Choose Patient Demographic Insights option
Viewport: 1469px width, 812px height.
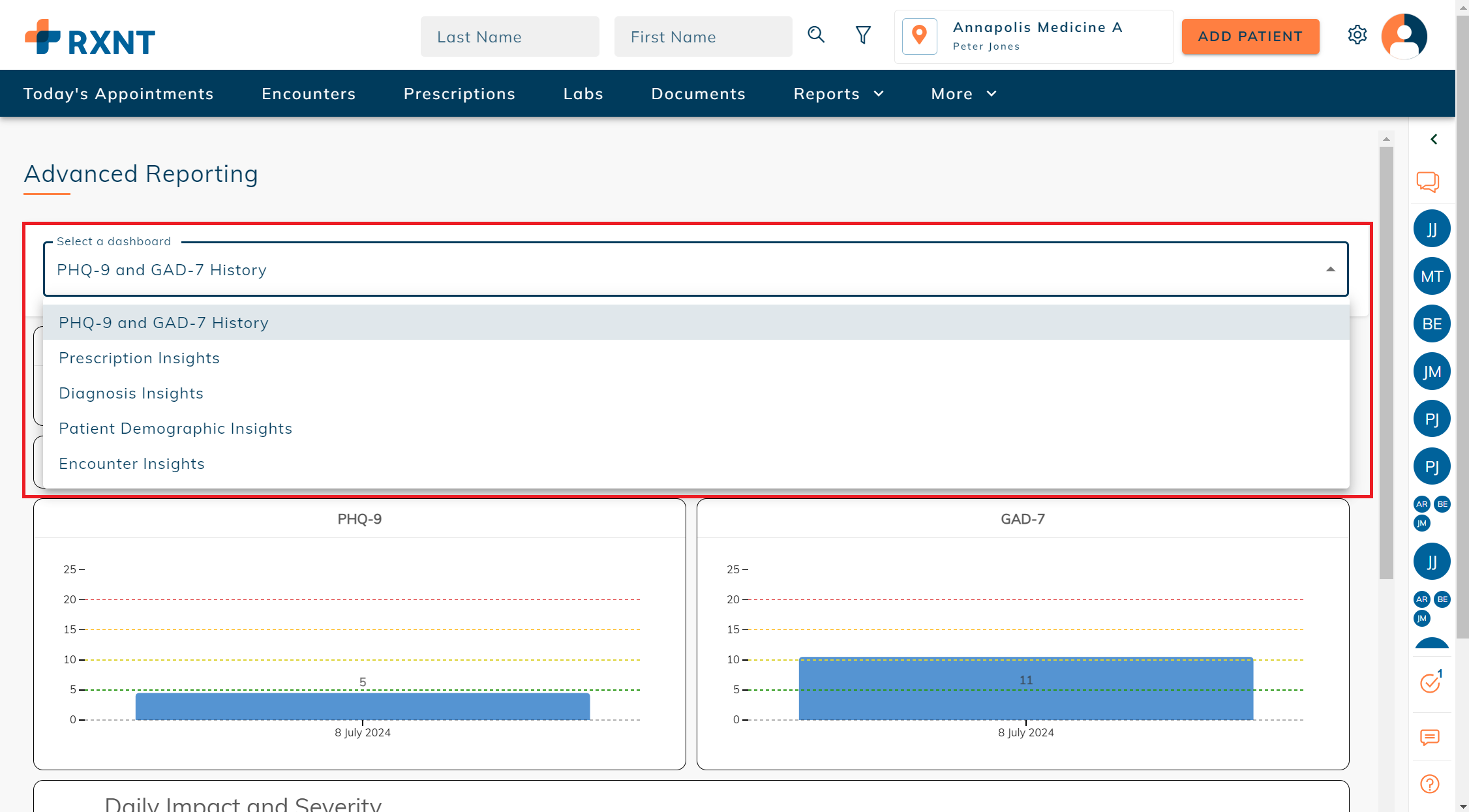(x=696, y=428)
